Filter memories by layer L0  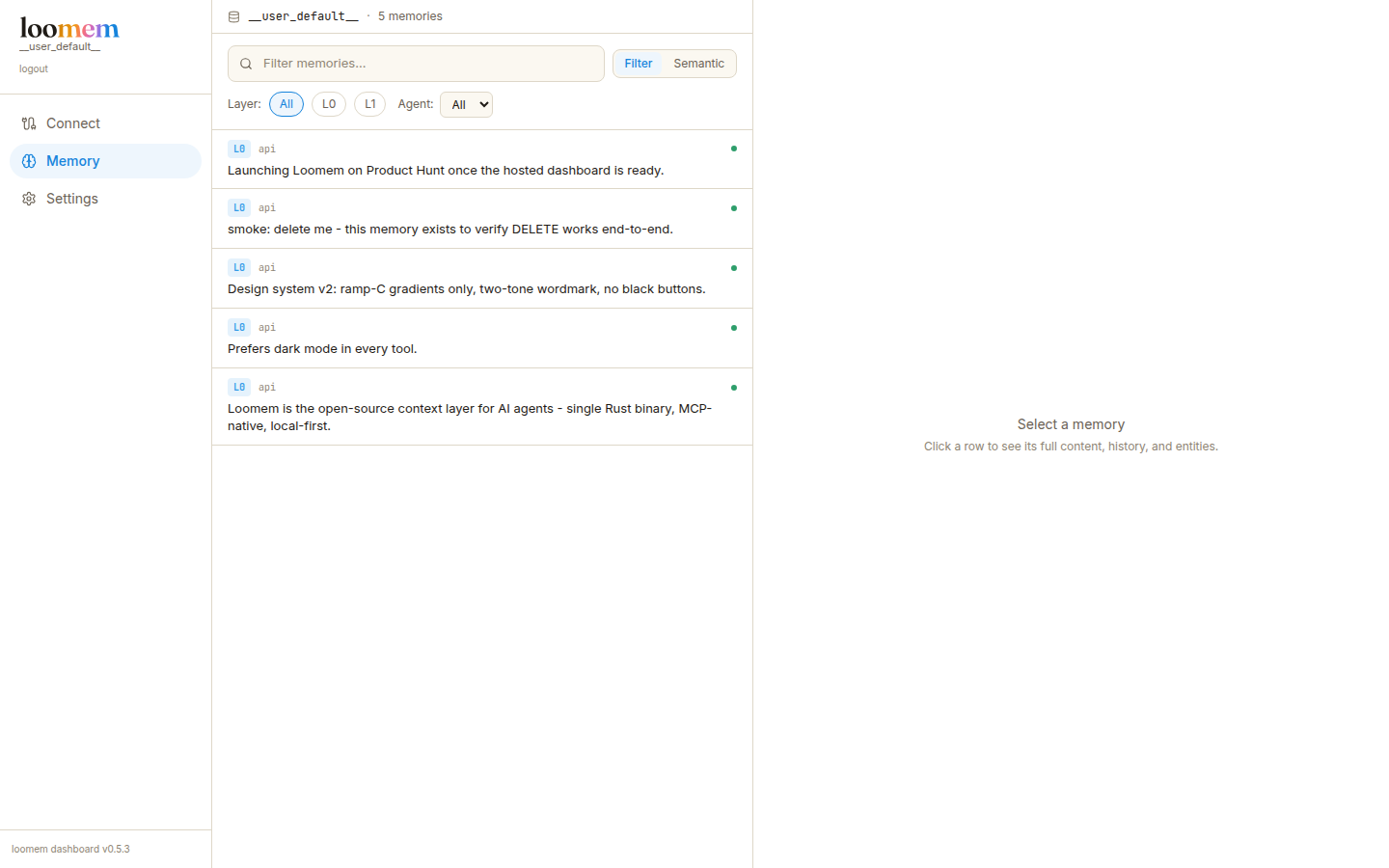point(329,104)
